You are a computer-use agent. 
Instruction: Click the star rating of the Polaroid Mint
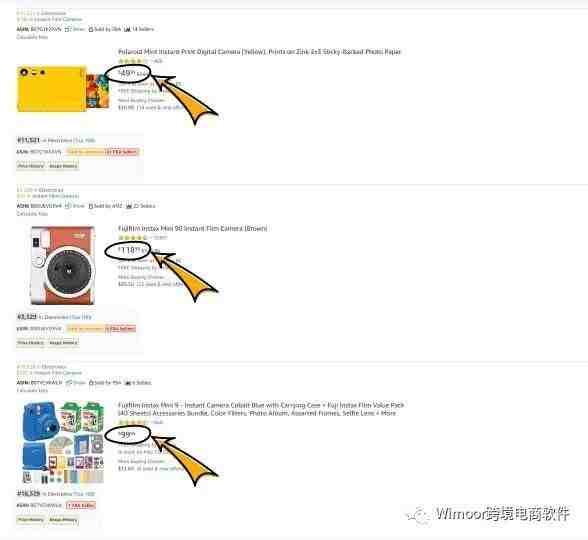point(133,61)
